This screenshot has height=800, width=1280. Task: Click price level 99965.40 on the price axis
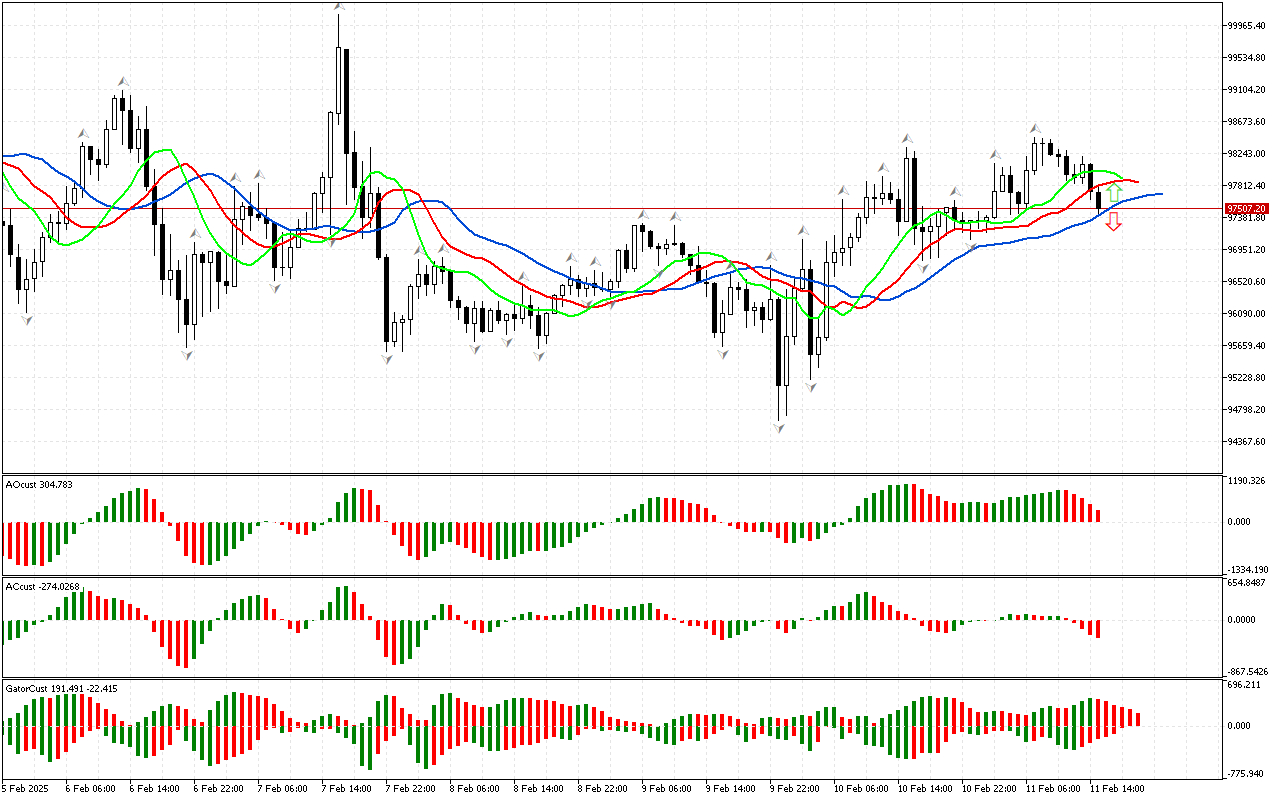click(x=1246, y=26)
